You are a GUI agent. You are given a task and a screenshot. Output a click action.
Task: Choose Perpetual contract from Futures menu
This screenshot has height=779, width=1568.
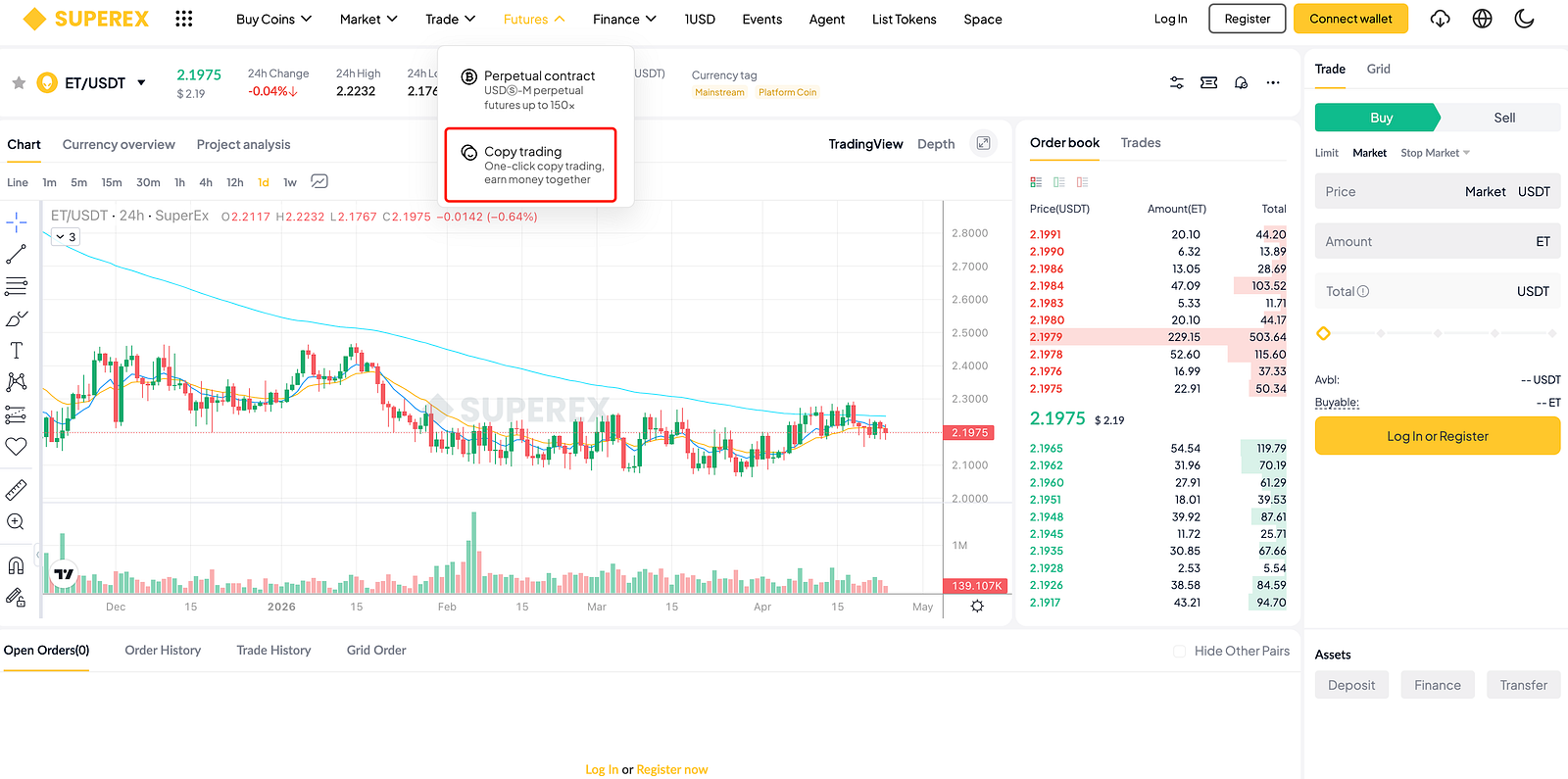click(x=536, y=90)
